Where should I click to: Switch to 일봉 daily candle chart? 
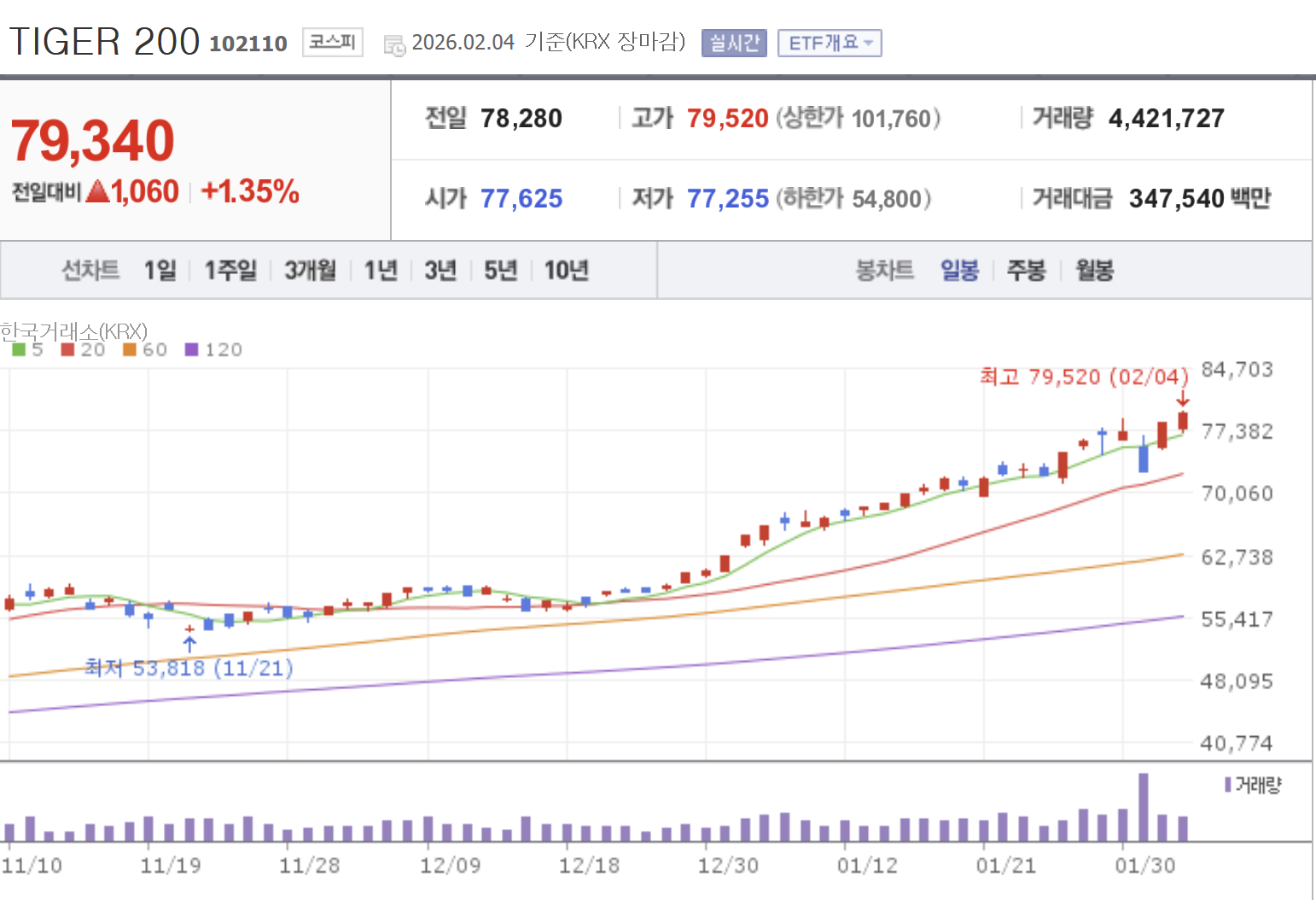959,271
